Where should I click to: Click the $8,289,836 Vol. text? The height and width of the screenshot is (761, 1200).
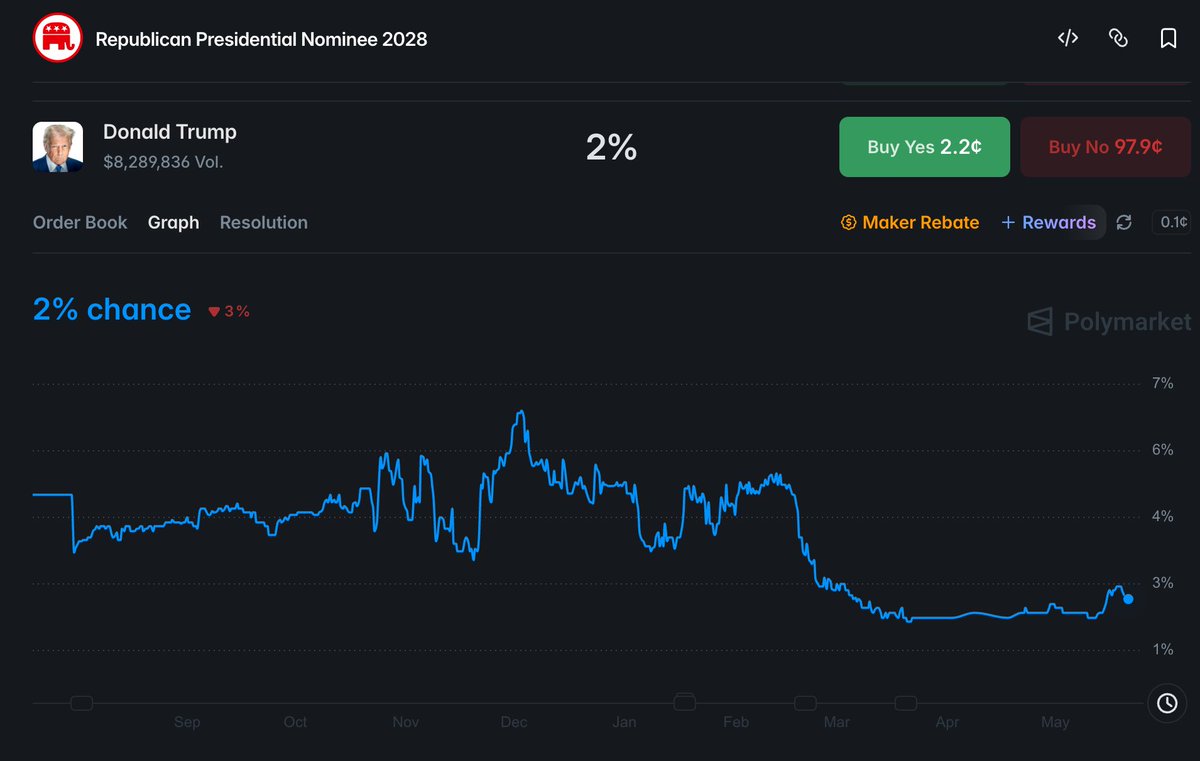(x=163, y=162)
